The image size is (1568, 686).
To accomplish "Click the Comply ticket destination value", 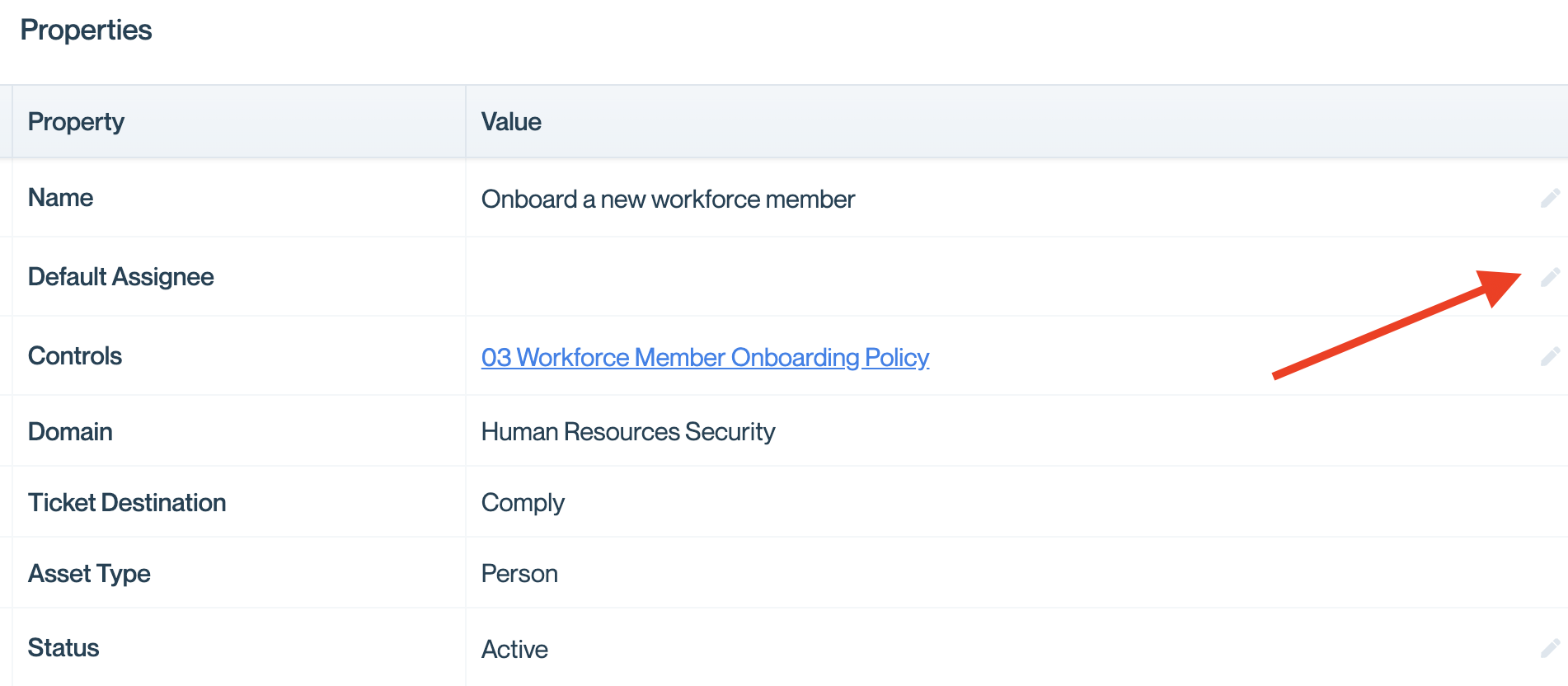I will coord(523,503).
